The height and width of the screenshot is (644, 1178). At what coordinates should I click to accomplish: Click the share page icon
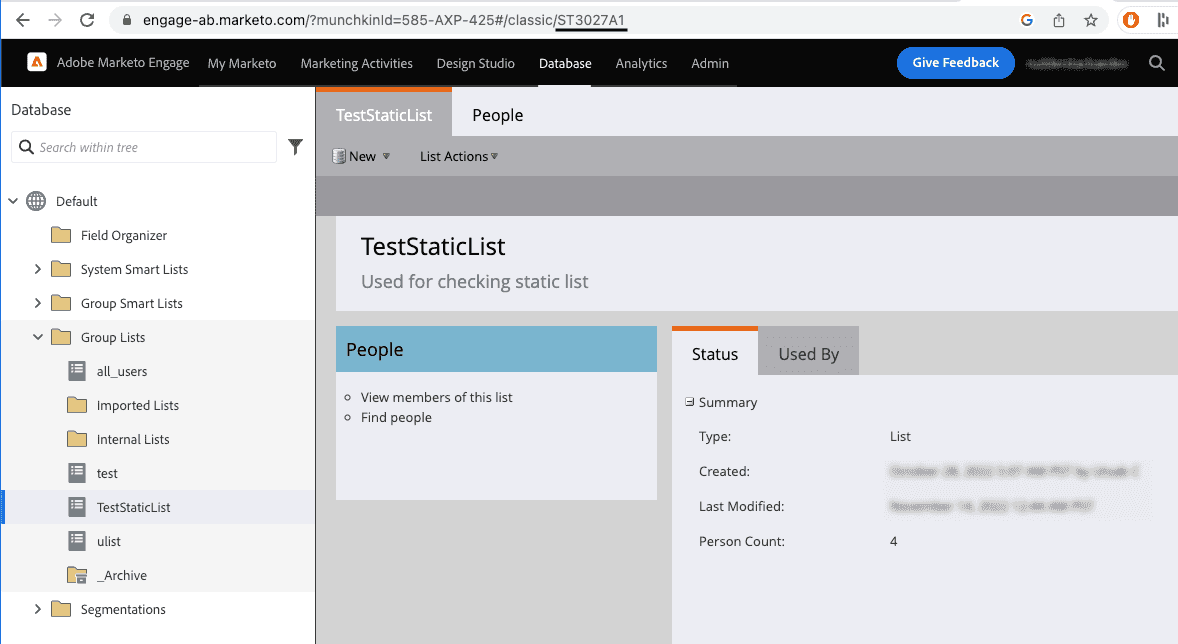click(x=1059, y=20)
